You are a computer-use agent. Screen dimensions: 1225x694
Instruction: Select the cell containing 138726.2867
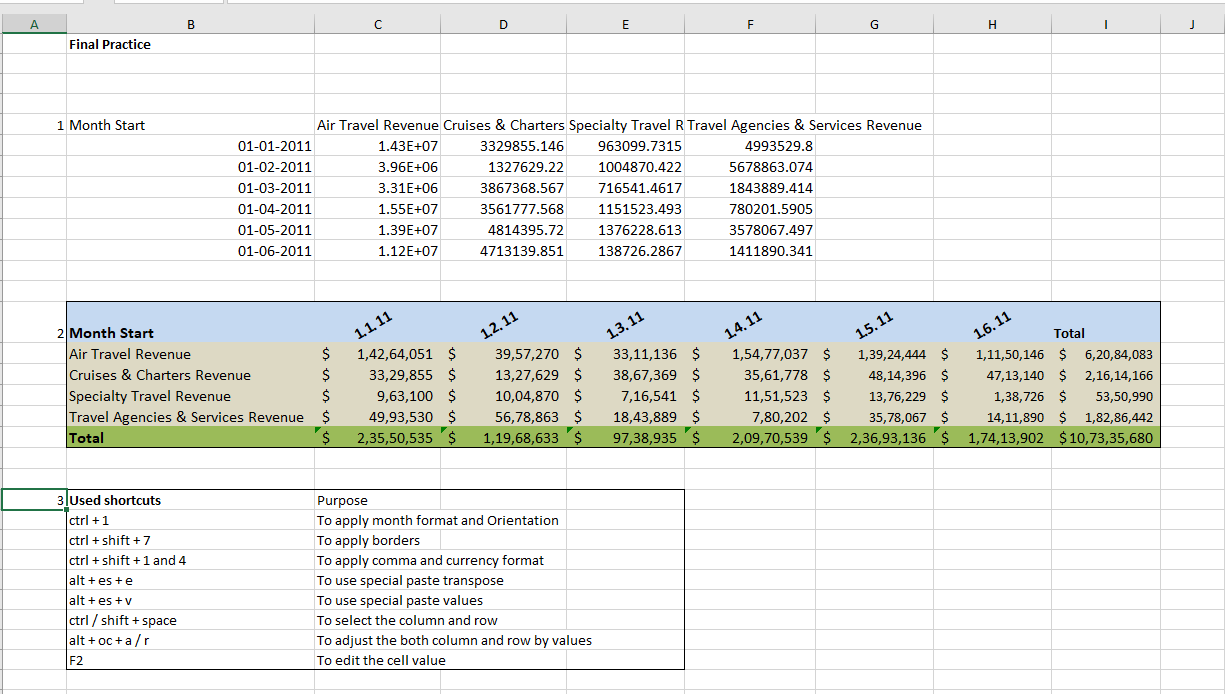tap(626, 251)
